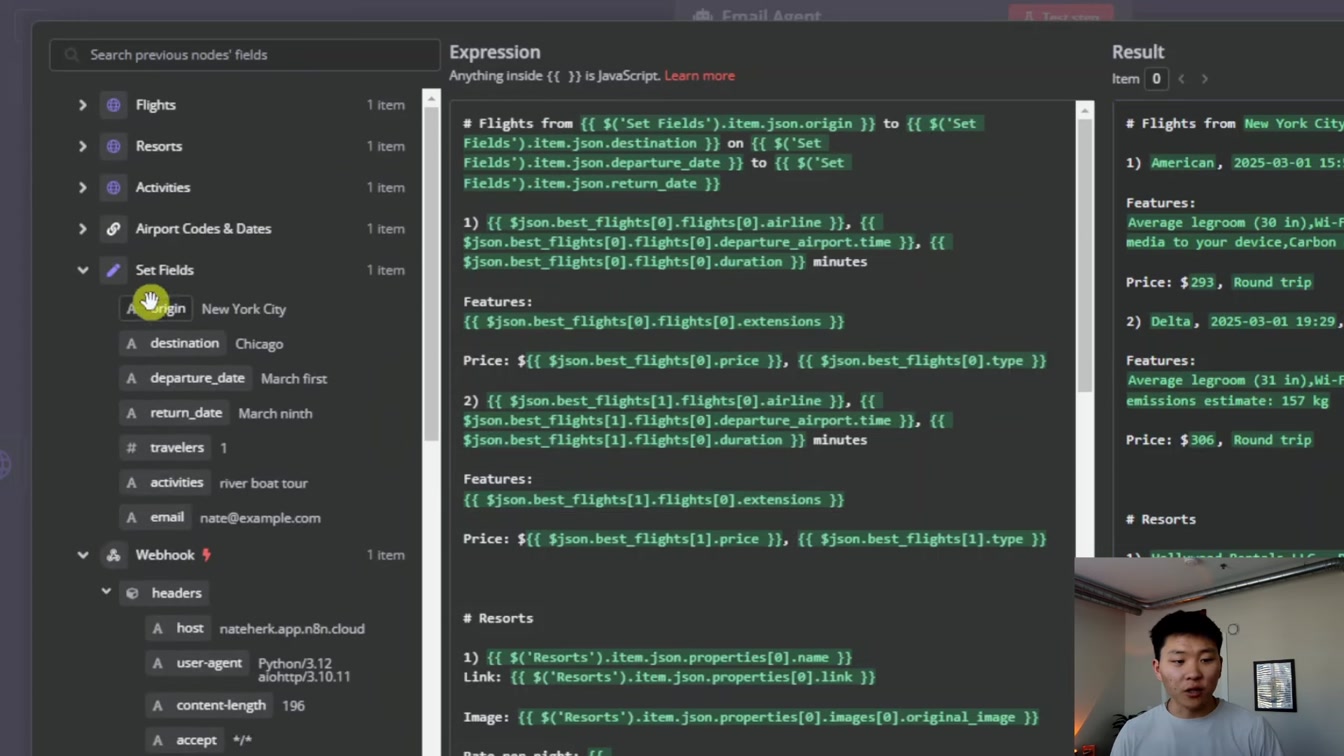Click the string type icon beside email
This screenshot has width=1344, height=756.
click(131, 518)
